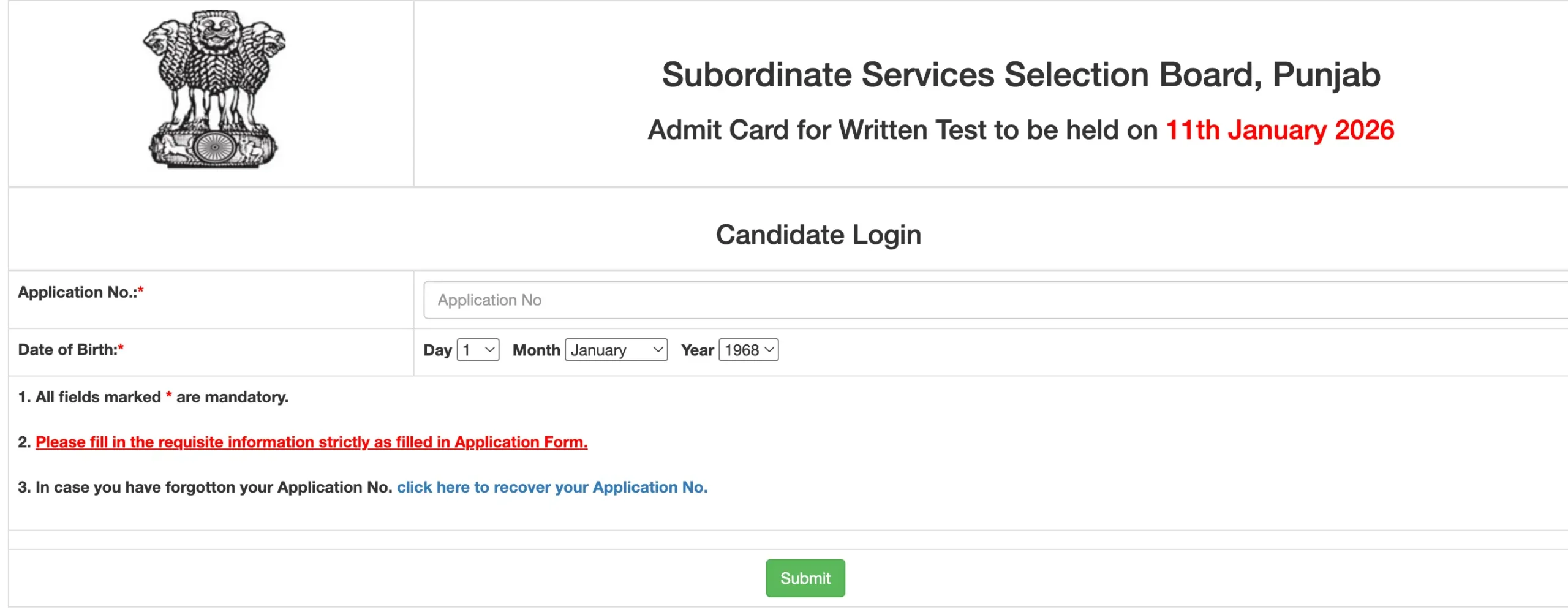Click the Application No.: field label
Viewport: 1568px width, 612px height.
[78, 292]
